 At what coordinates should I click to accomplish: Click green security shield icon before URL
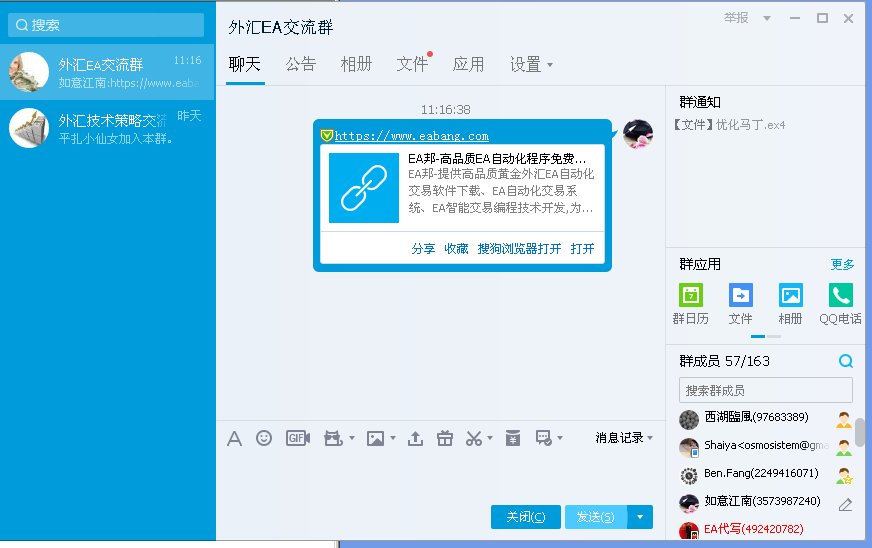[x=326, y=135]
